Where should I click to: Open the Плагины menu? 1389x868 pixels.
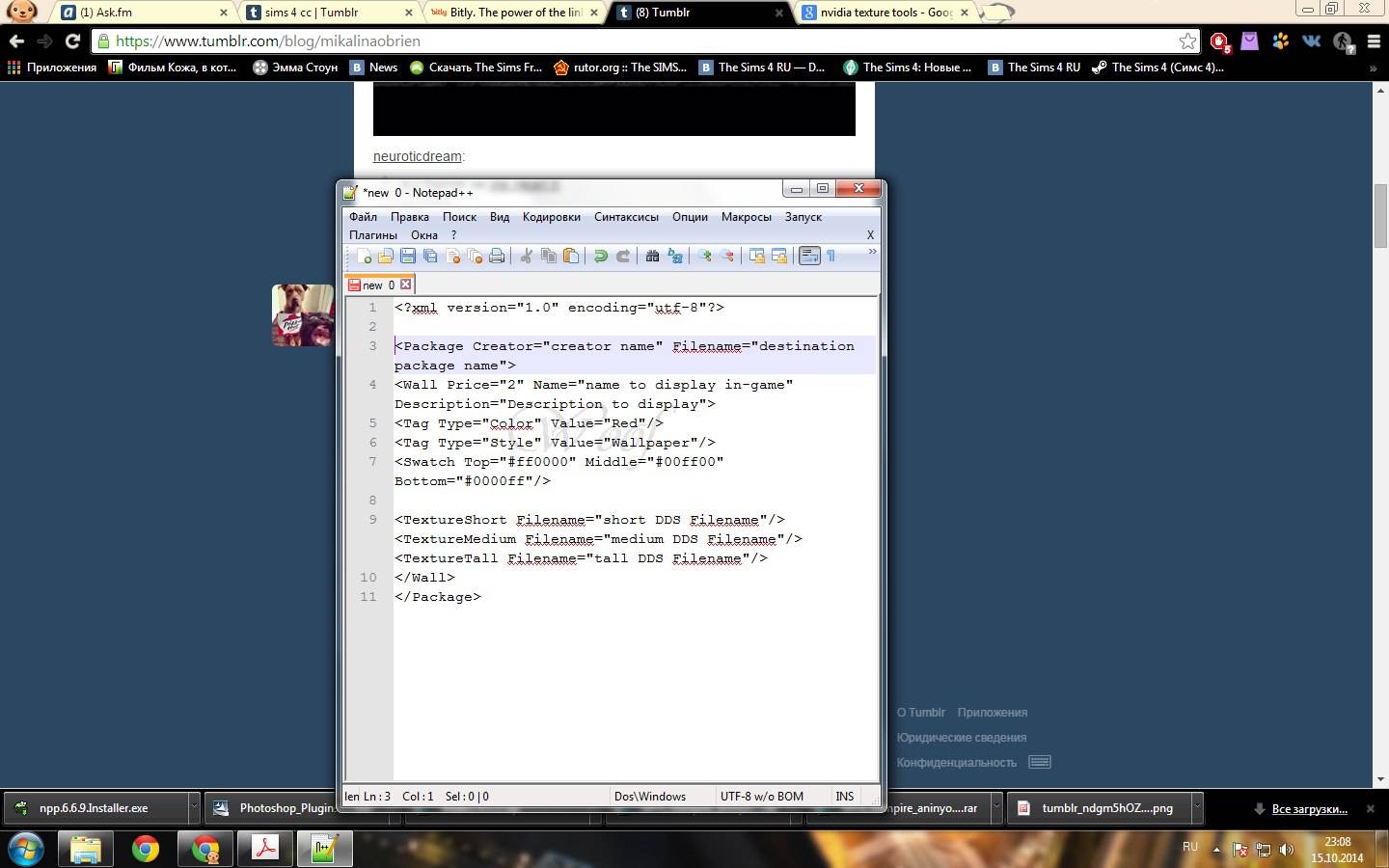[372, 235]
